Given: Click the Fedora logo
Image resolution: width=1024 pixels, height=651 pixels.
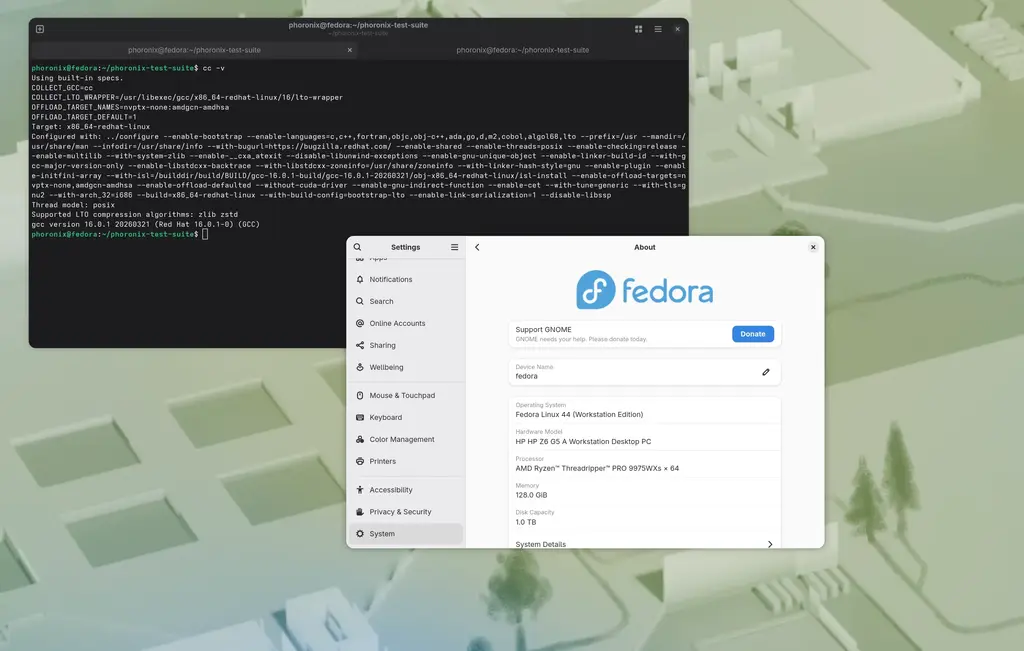Looking at the screenshot, I should [x=645, y=289].
